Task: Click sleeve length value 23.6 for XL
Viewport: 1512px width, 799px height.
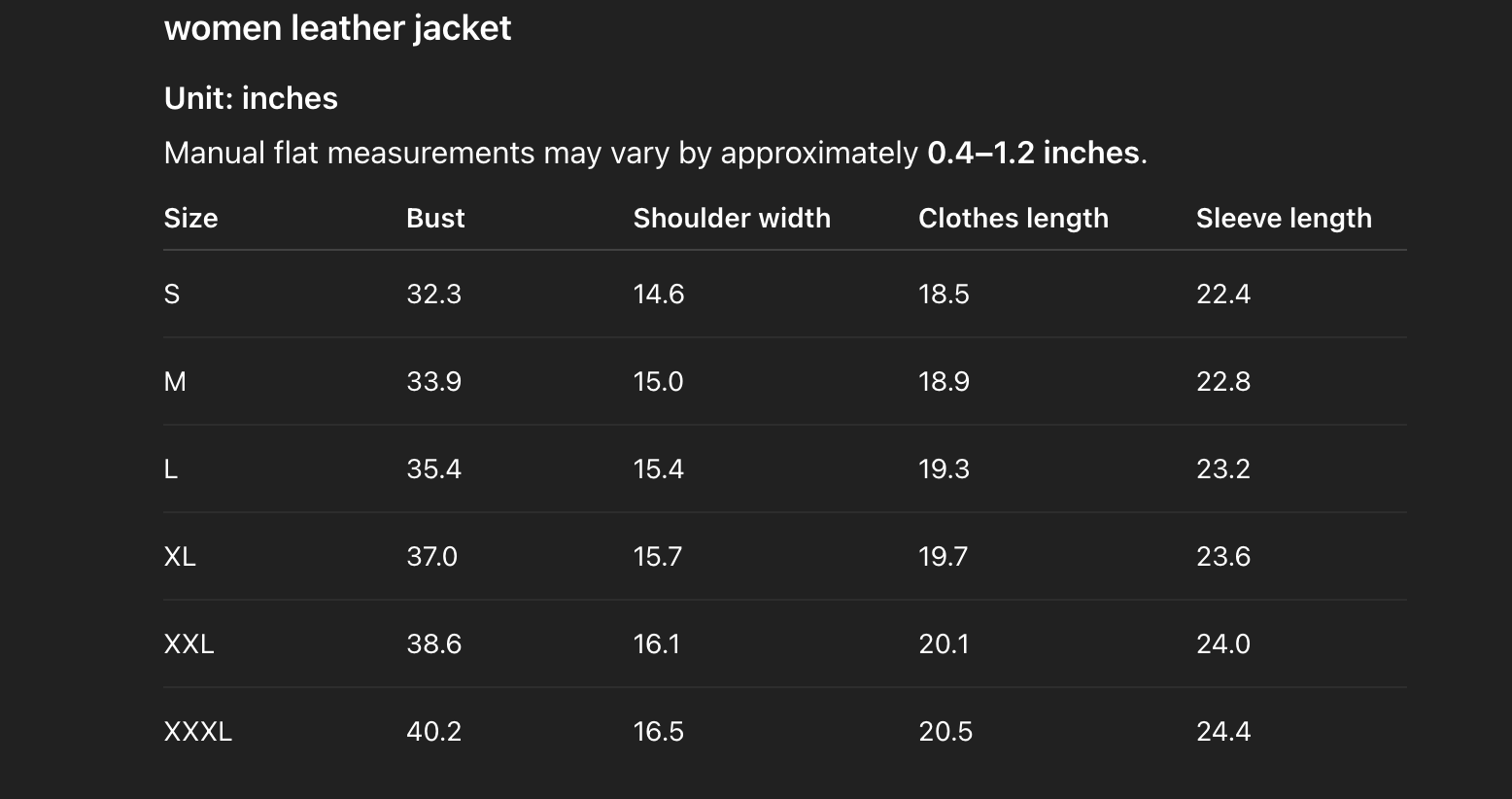Action: [1222, 556]
